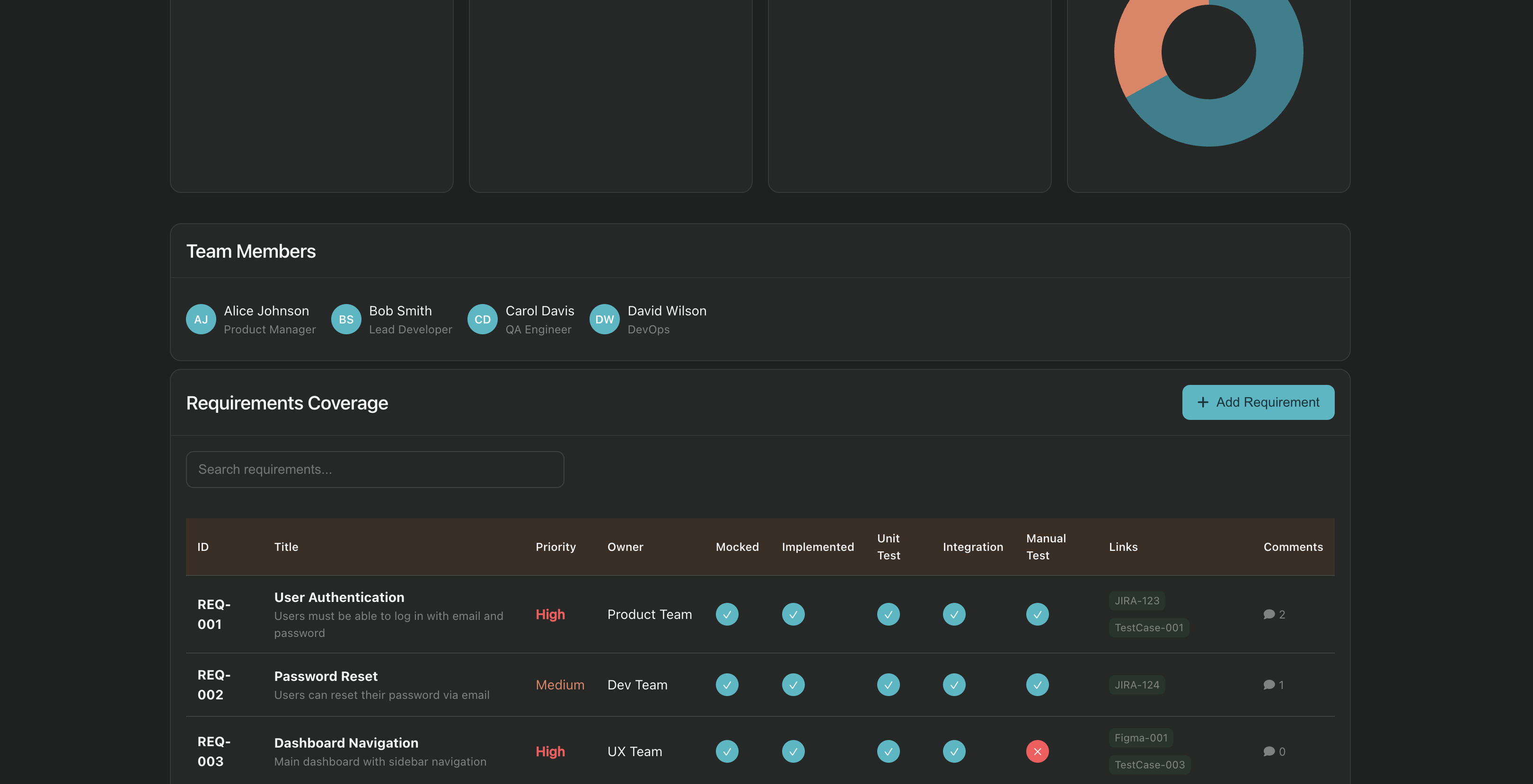Open the JIRA-124 link for REQ-002
Image resolution: width=1533 pixels, height=784 pixels.
point(1136,685)
